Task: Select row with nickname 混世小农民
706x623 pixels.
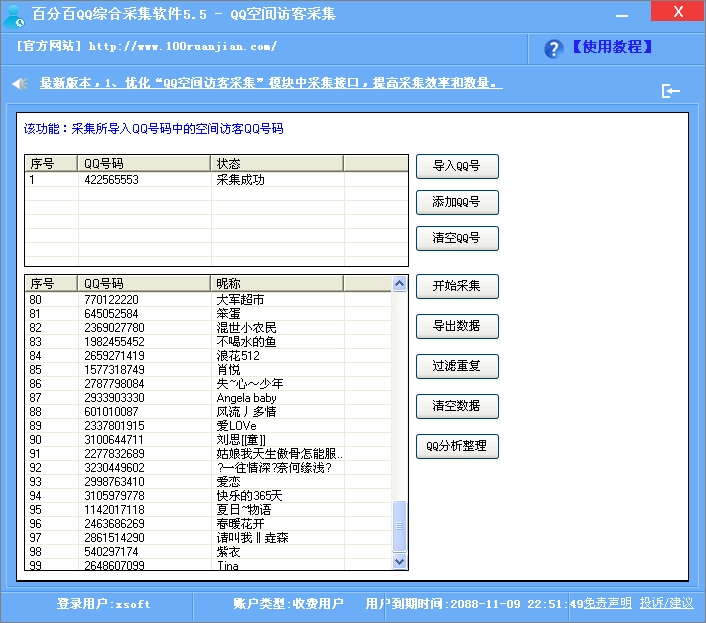Action: coord(208,328)
